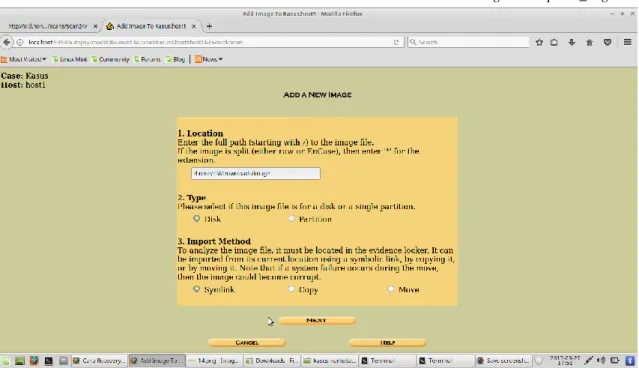The image size is (639, 368).
Task: Select the Partition type radio button
Action: click(291, 218)
